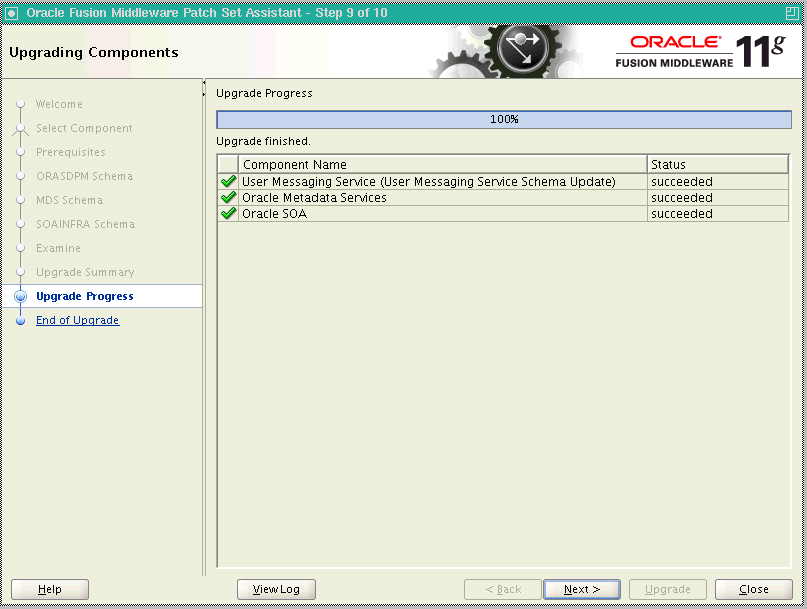This screenshot has height=609, width=807.
Task: Click succeeded status for User Messaging Service
Action: 681,182
